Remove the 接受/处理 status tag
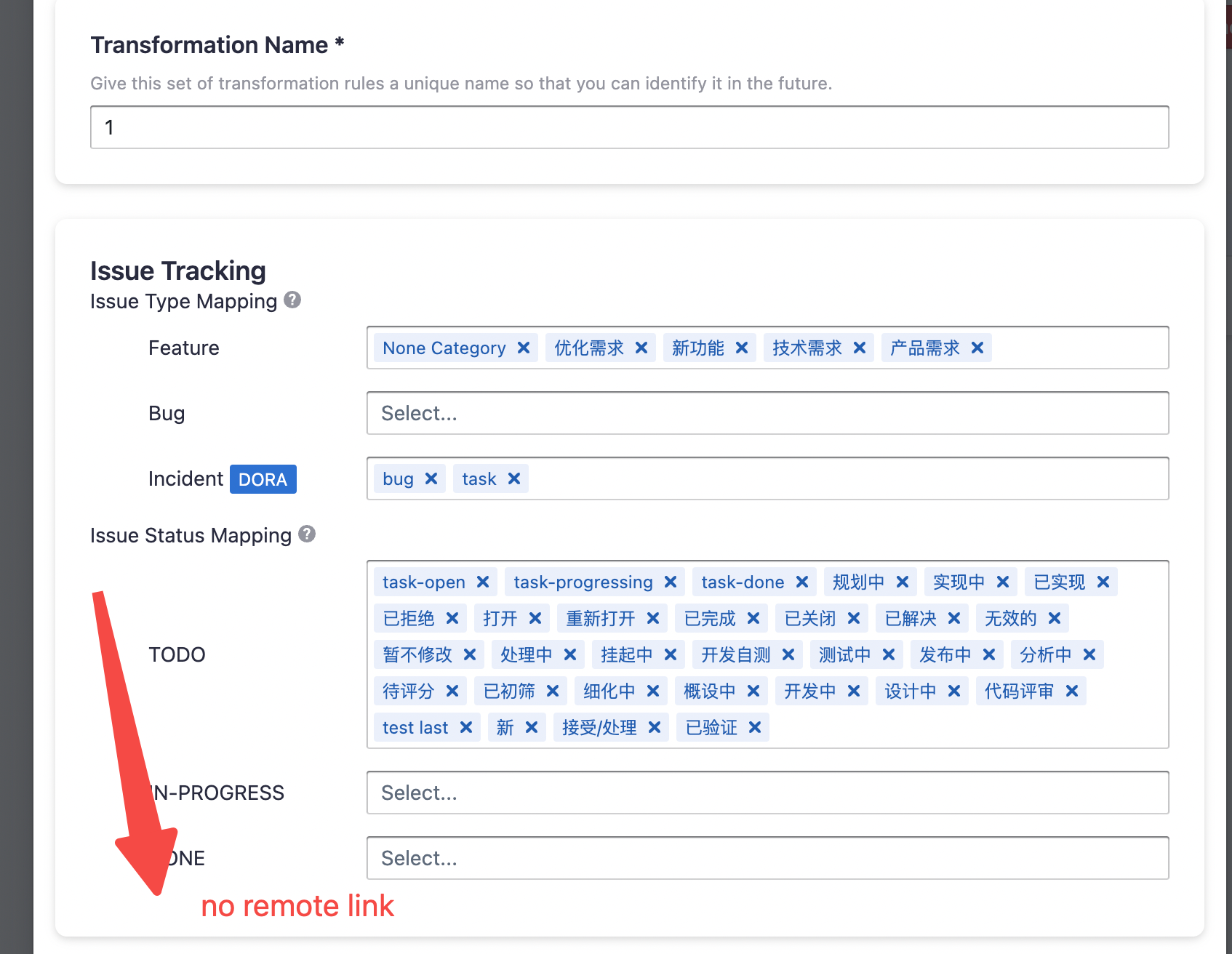 [x=655, y=727]
